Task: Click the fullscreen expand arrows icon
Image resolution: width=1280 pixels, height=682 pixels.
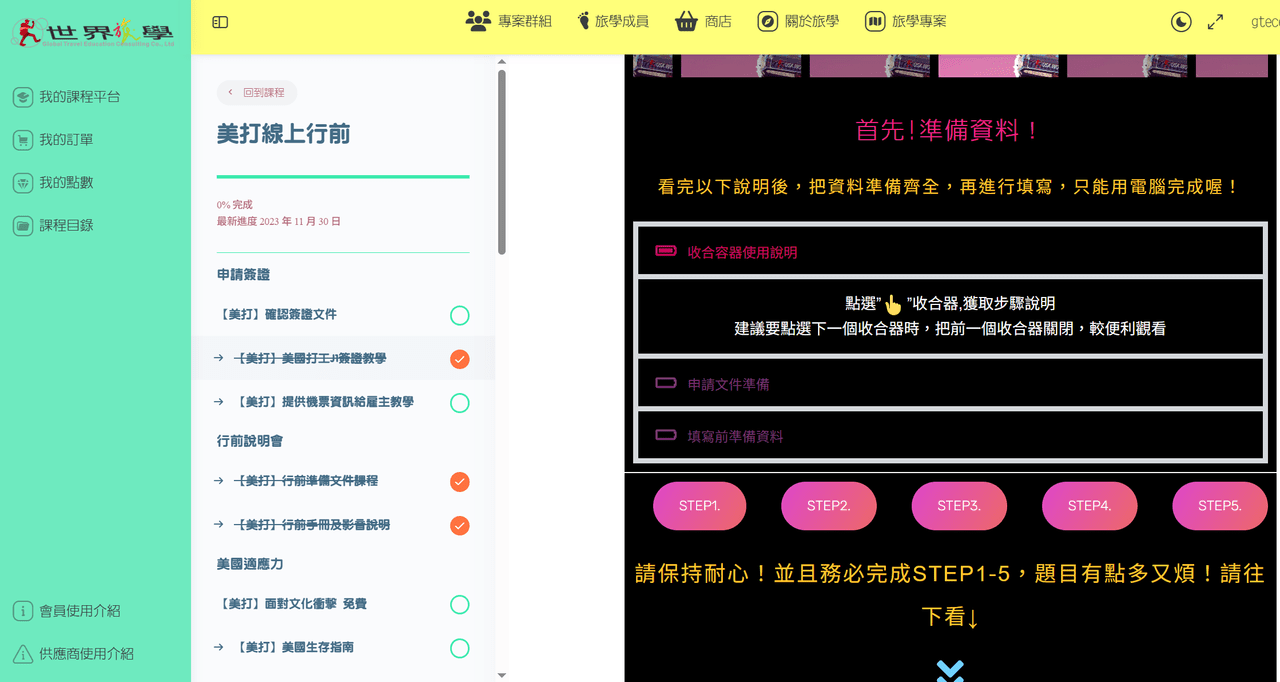Action: (1215, 22)
